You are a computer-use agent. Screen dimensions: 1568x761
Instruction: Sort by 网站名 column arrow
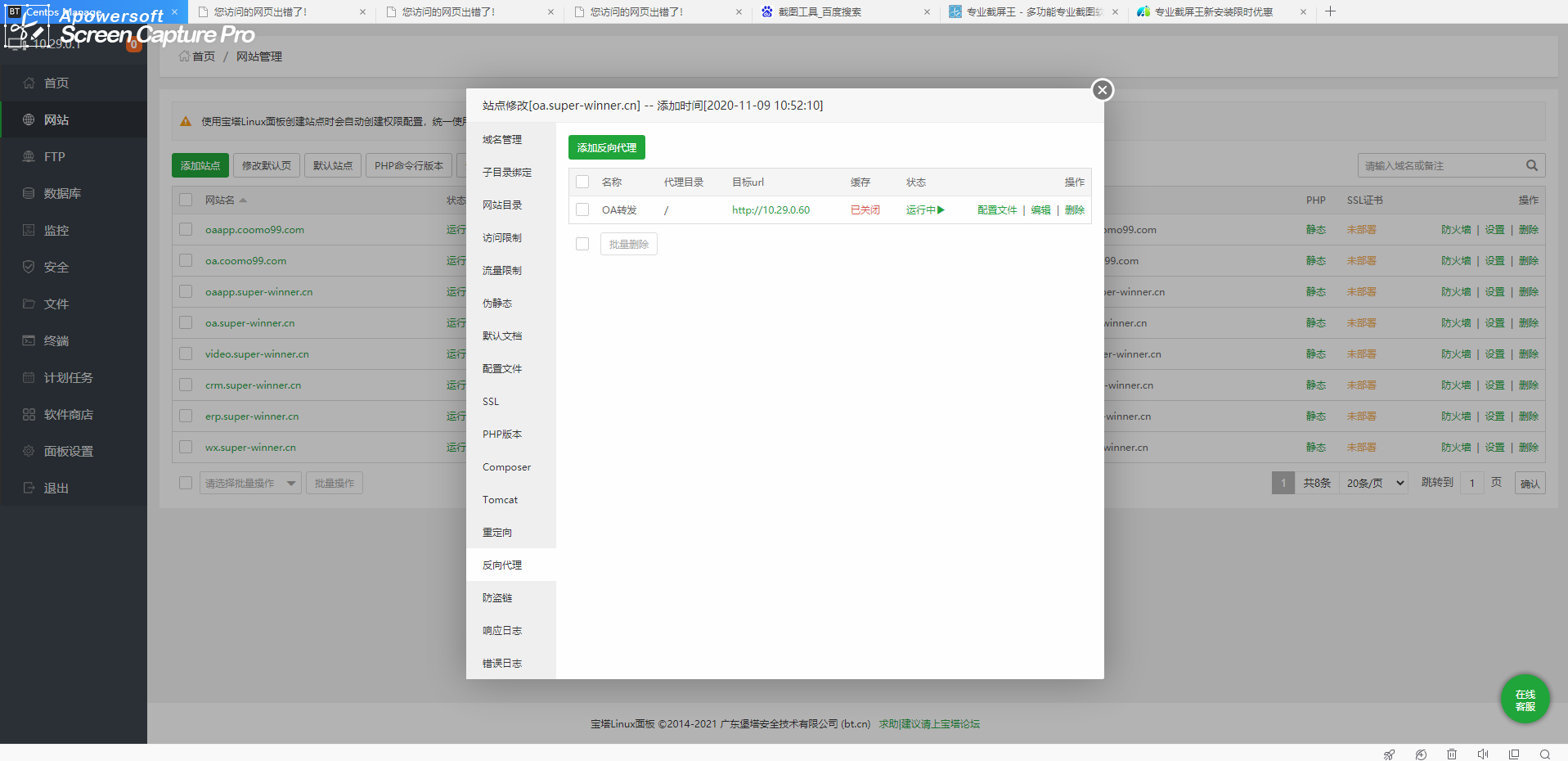point(243,200)
